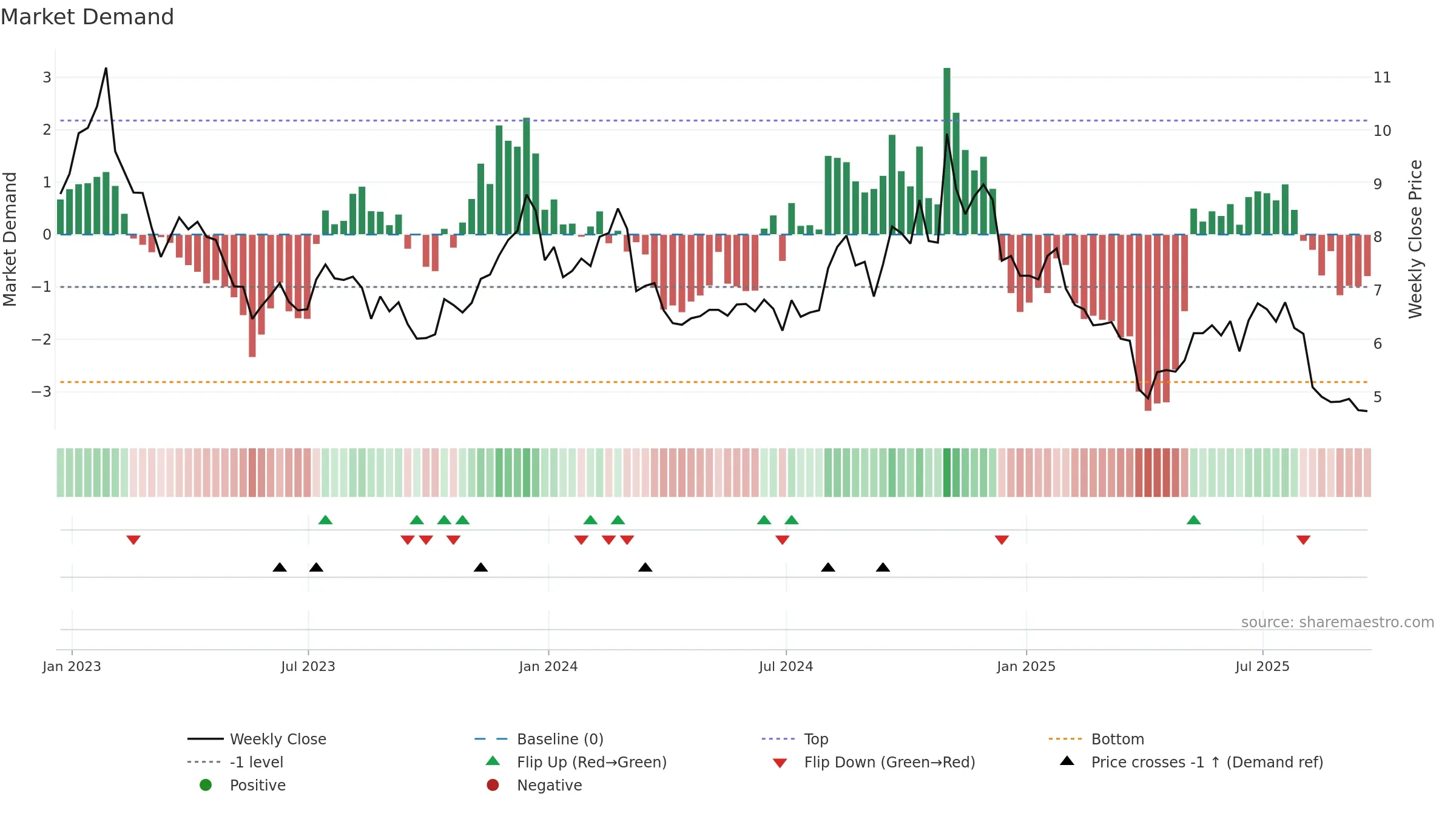Click the green Positive circle in legend
Image resolution: width=1456 pixels, height=819 pixels.
(x=206, y=785)
